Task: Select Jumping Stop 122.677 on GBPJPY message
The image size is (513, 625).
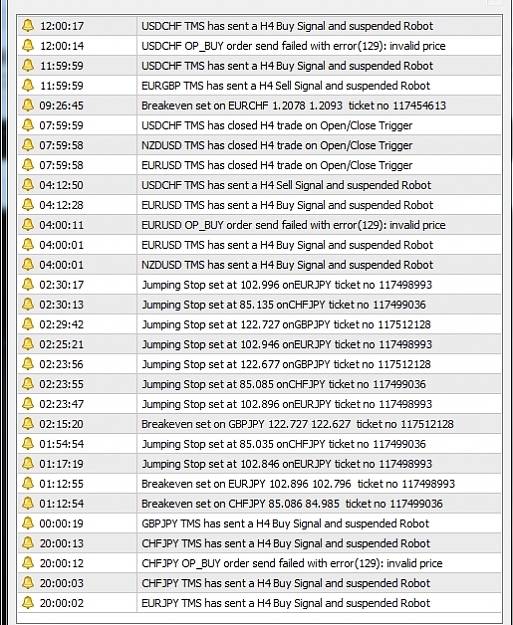Action: coord(286,364)
